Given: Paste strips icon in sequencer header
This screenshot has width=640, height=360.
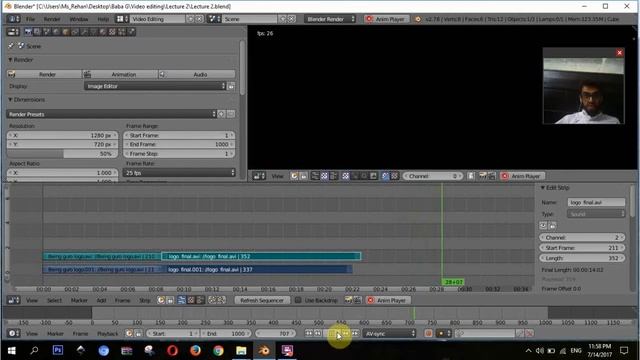Looking at the screenshot, I should coord(221,300).
